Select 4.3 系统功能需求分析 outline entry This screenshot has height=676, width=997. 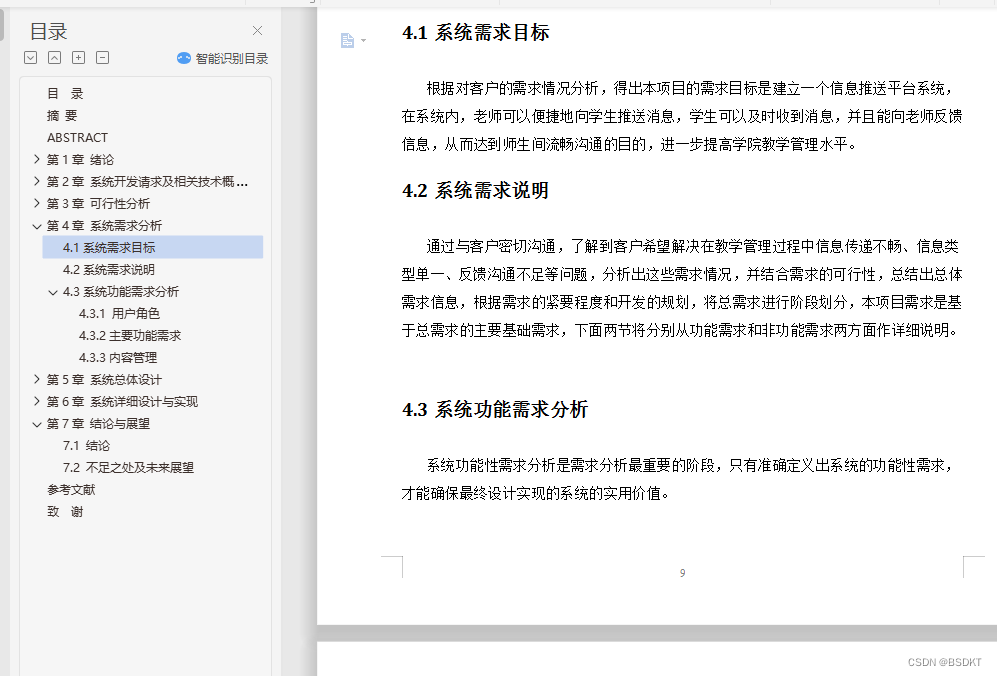(121, 292)
